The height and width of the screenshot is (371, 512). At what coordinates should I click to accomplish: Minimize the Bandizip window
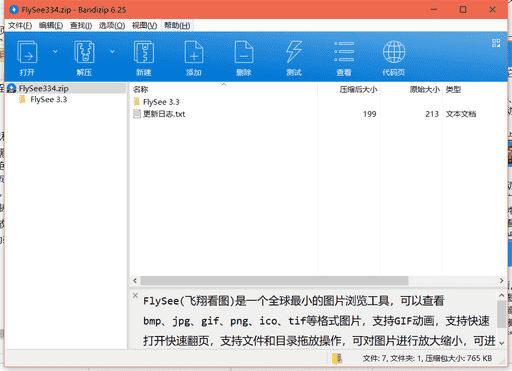coord(434,10)
